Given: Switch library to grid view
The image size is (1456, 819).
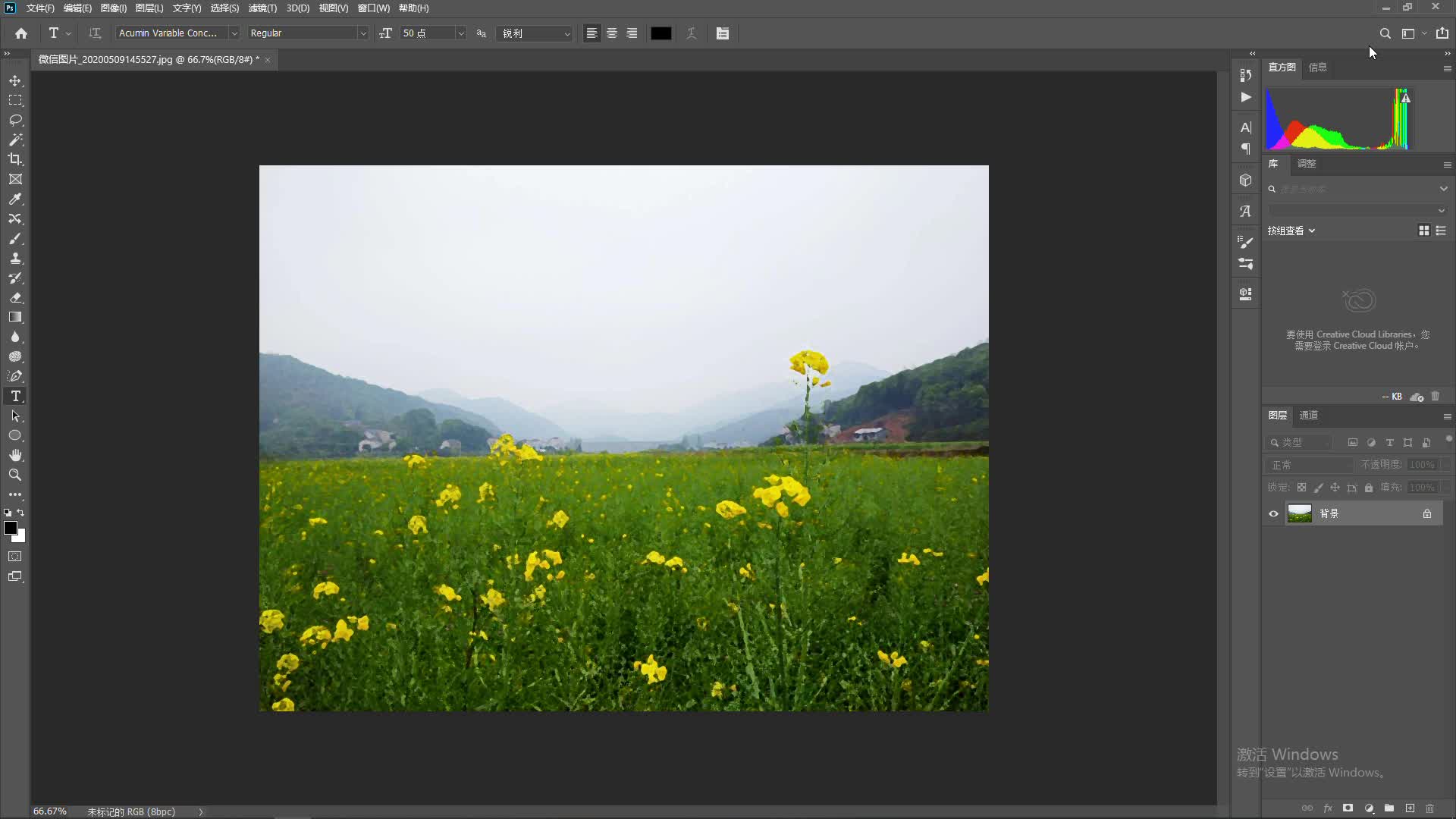Looking at the screenshot, I should (x=1424, y=231).
